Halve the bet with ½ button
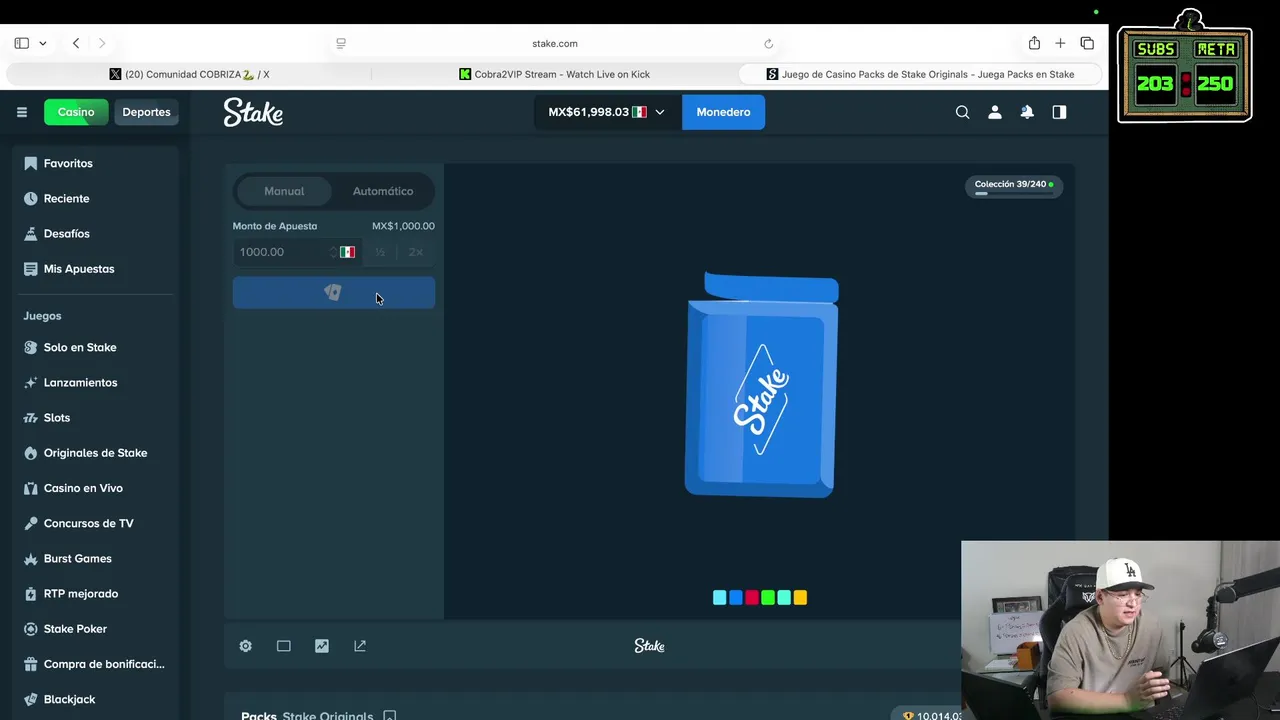The width and height of the screenshot is (1280, 720). click(x=380, y=252)
